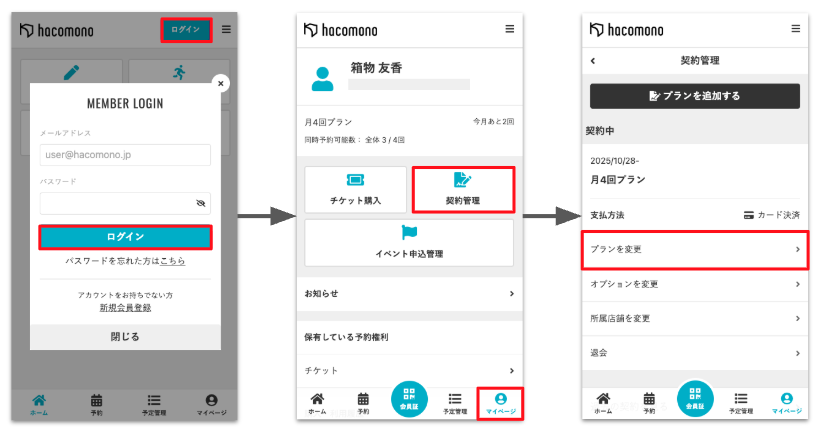
Task: Open hamburger menu on the login screen
Action: tap(226, 30)
